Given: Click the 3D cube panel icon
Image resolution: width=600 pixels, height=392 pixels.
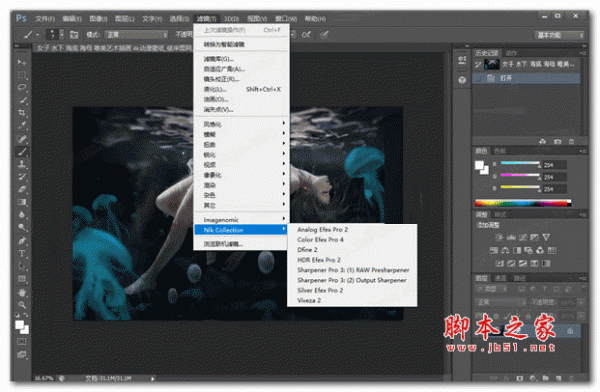Looking at the screenshot, I should tap(462, 80).
